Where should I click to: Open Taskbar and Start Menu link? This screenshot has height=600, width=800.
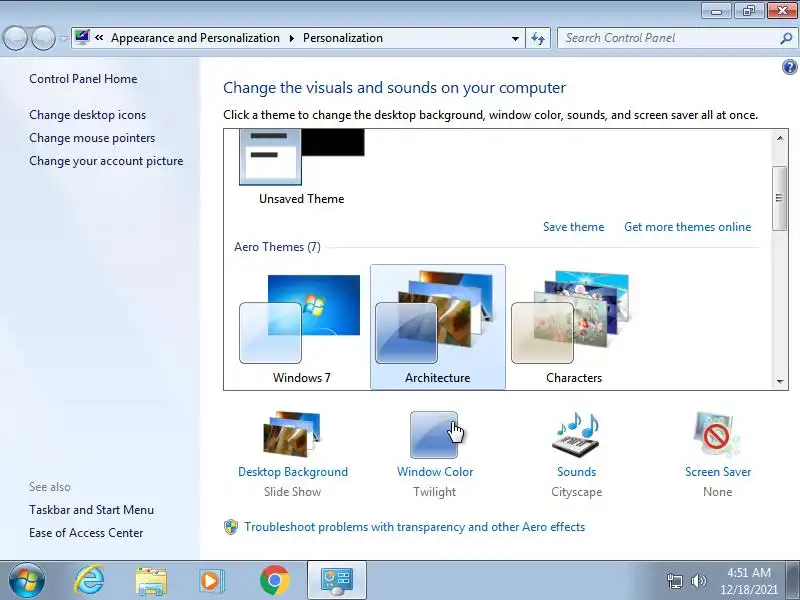coord(91,510)
